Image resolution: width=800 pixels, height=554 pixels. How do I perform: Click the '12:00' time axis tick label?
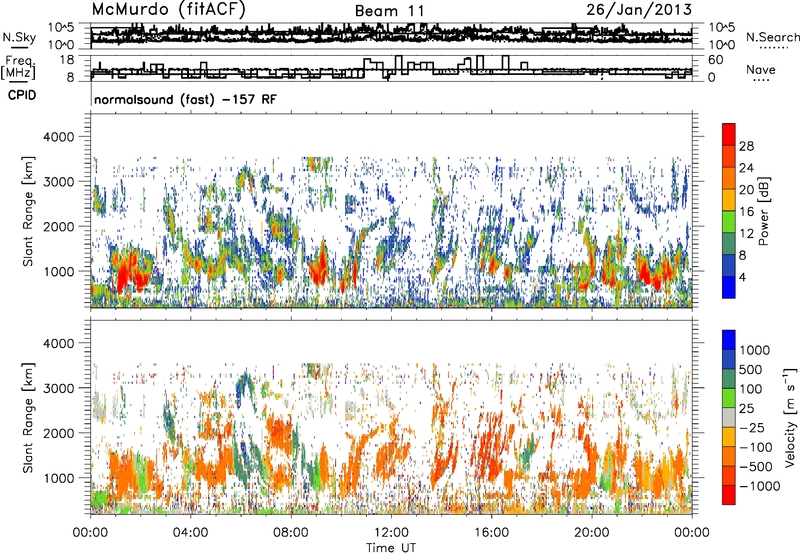pos(391,533)
